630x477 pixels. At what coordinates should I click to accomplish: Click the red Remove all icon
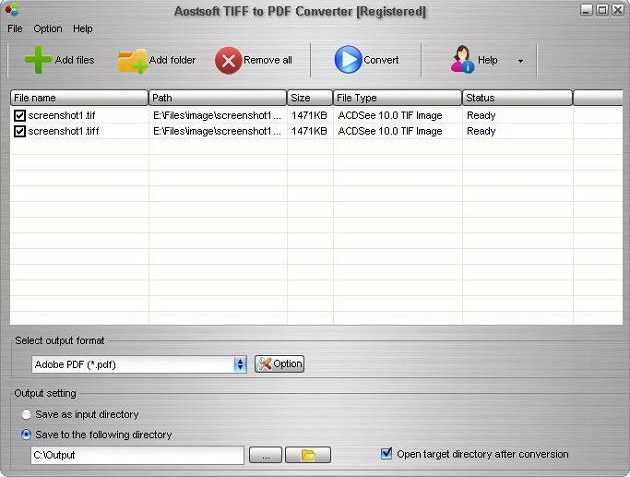[x=228, y=61]
